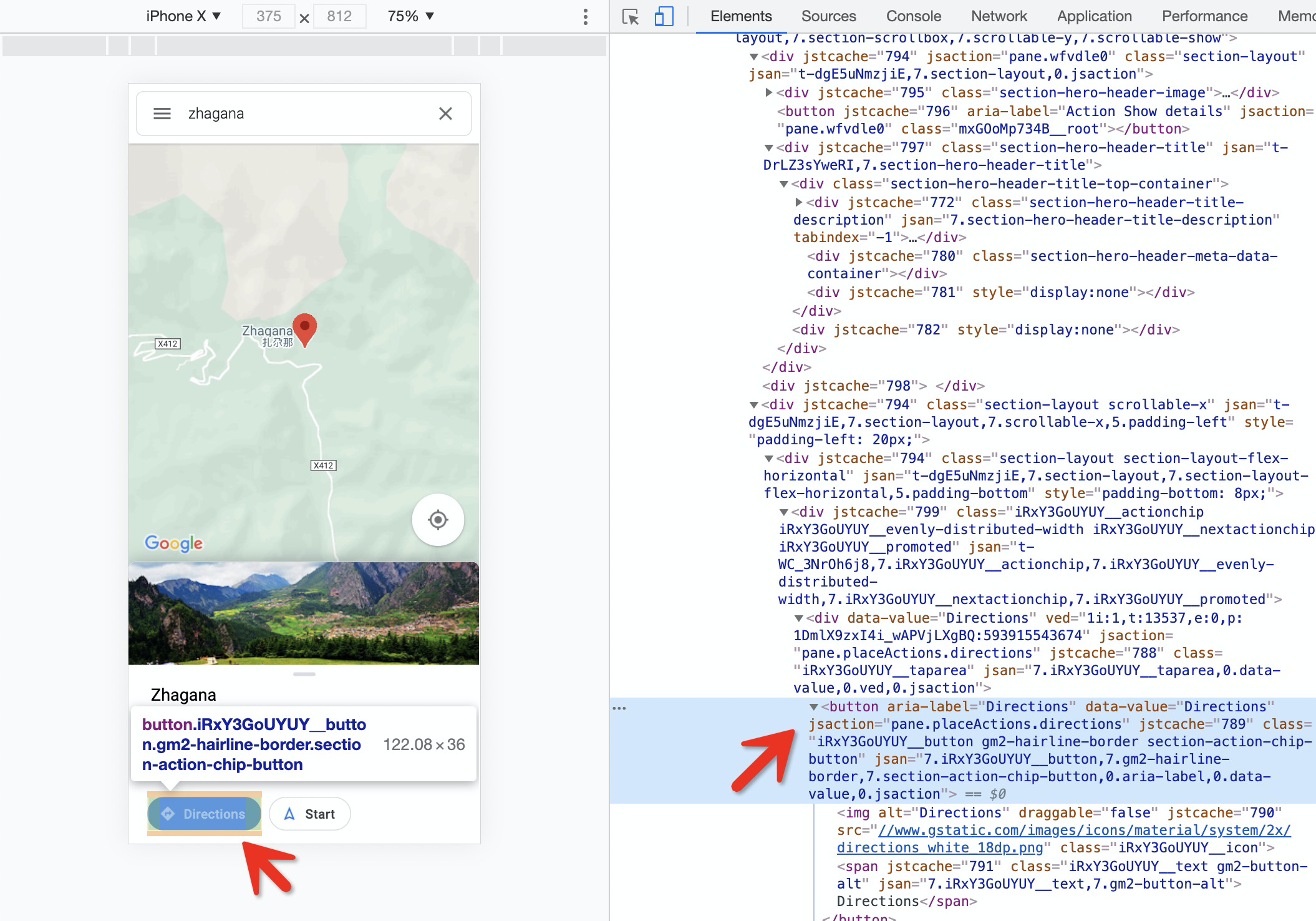Switch to the Console tab
Image resolution: width=1316 pixels, height=921 pixels.
(x=913, y=16)
